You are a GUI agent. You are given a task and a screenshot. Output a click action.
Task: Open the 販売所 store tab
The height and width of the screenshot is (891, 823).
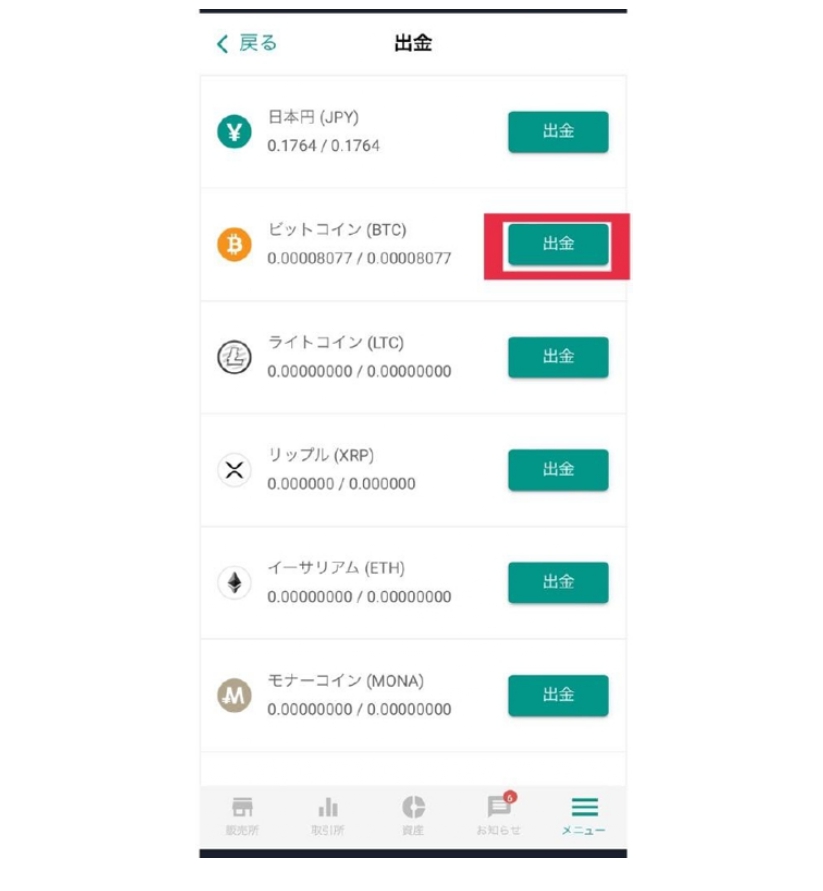(x=242, y=816)
